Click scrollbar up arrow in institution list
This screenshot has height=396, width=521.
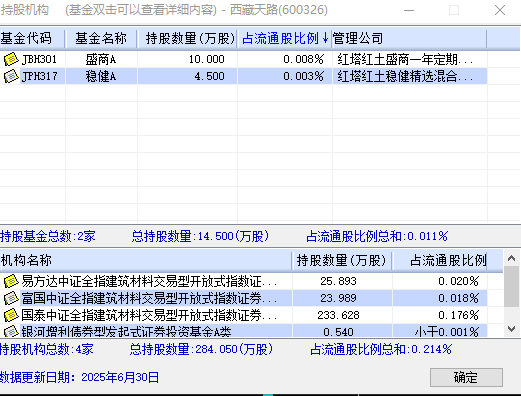[512, 258]
